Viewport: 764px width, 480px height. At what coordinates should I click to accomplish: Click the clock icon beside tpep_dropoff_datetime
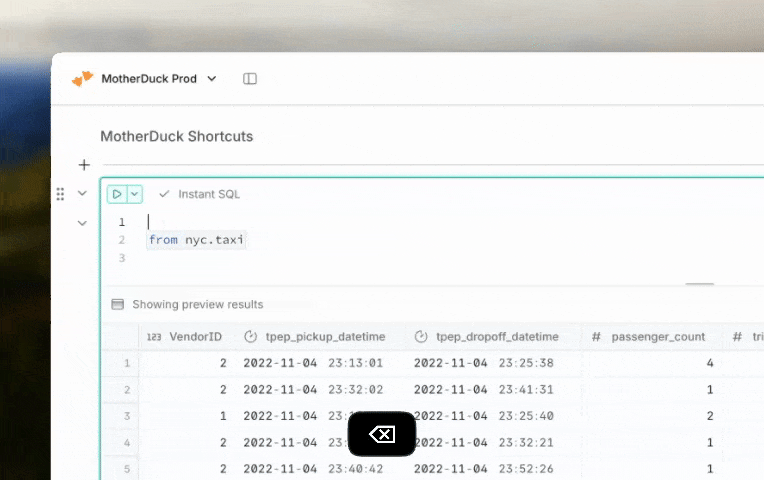pyautogui.click(x=421, y=337)
